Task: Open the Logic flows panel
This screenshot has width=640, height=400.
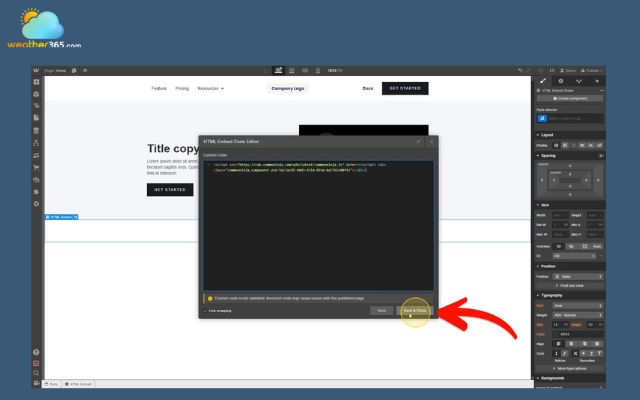Action: (36, 143)
